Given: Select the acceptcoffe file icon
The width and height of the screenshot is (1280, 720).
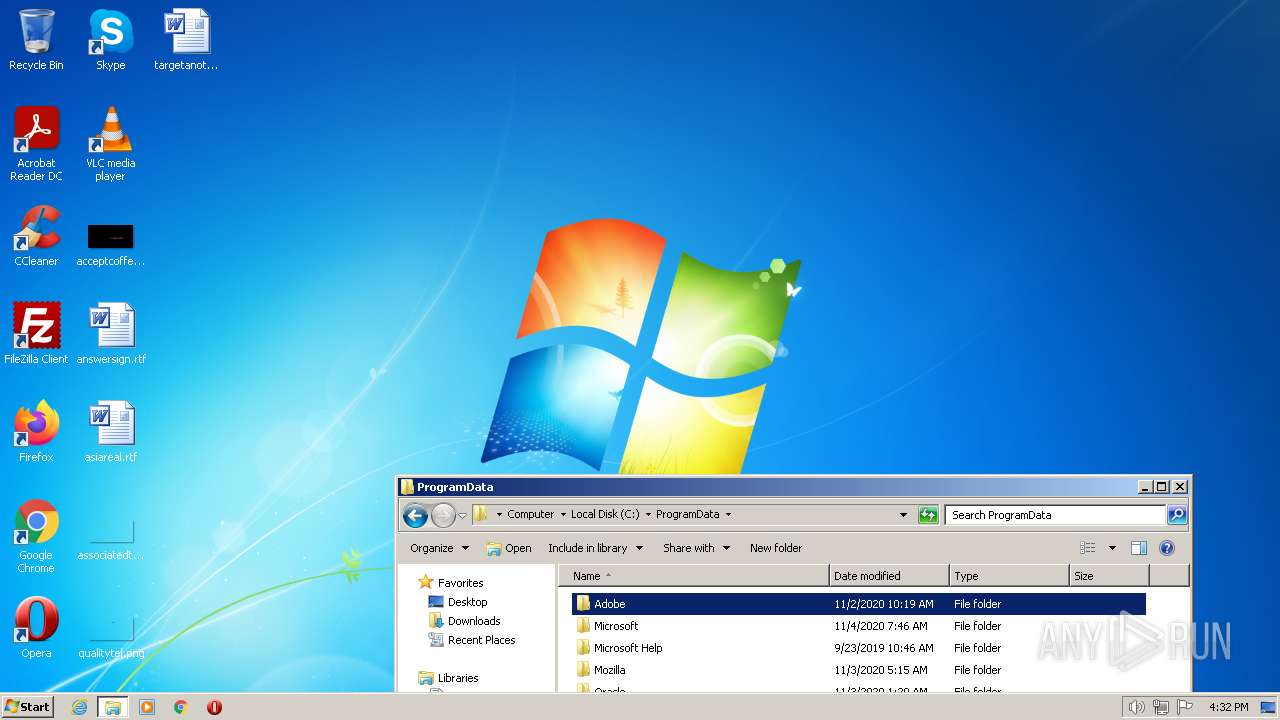Looking at the screenshot, I should point(110,244).
